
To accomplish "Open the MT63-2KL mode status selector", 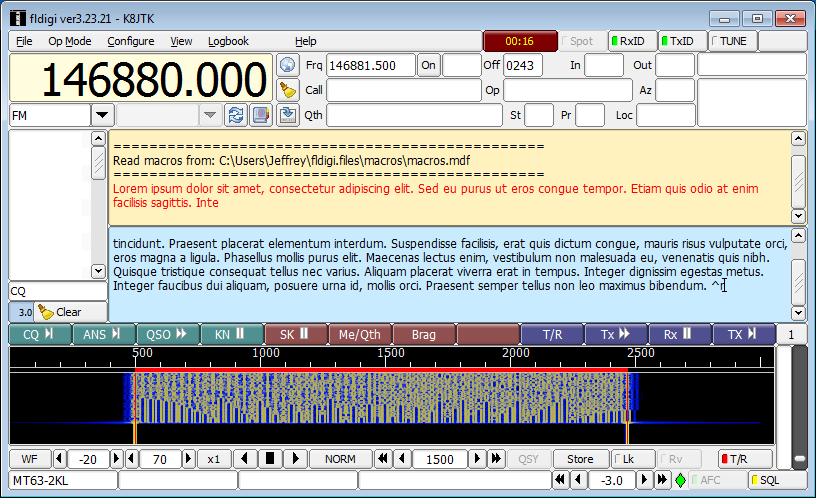I will click(x=63, y=480).
